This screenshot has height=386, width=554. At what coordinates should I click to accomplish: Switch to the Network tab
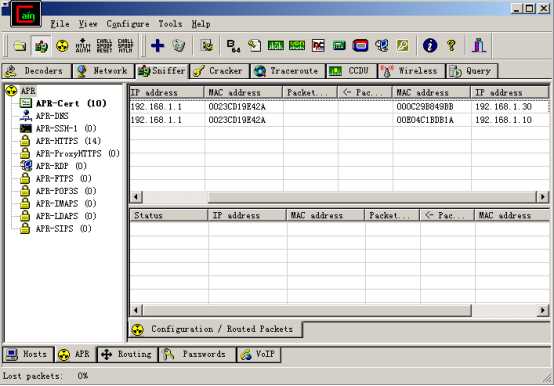(x=103, y=71)
